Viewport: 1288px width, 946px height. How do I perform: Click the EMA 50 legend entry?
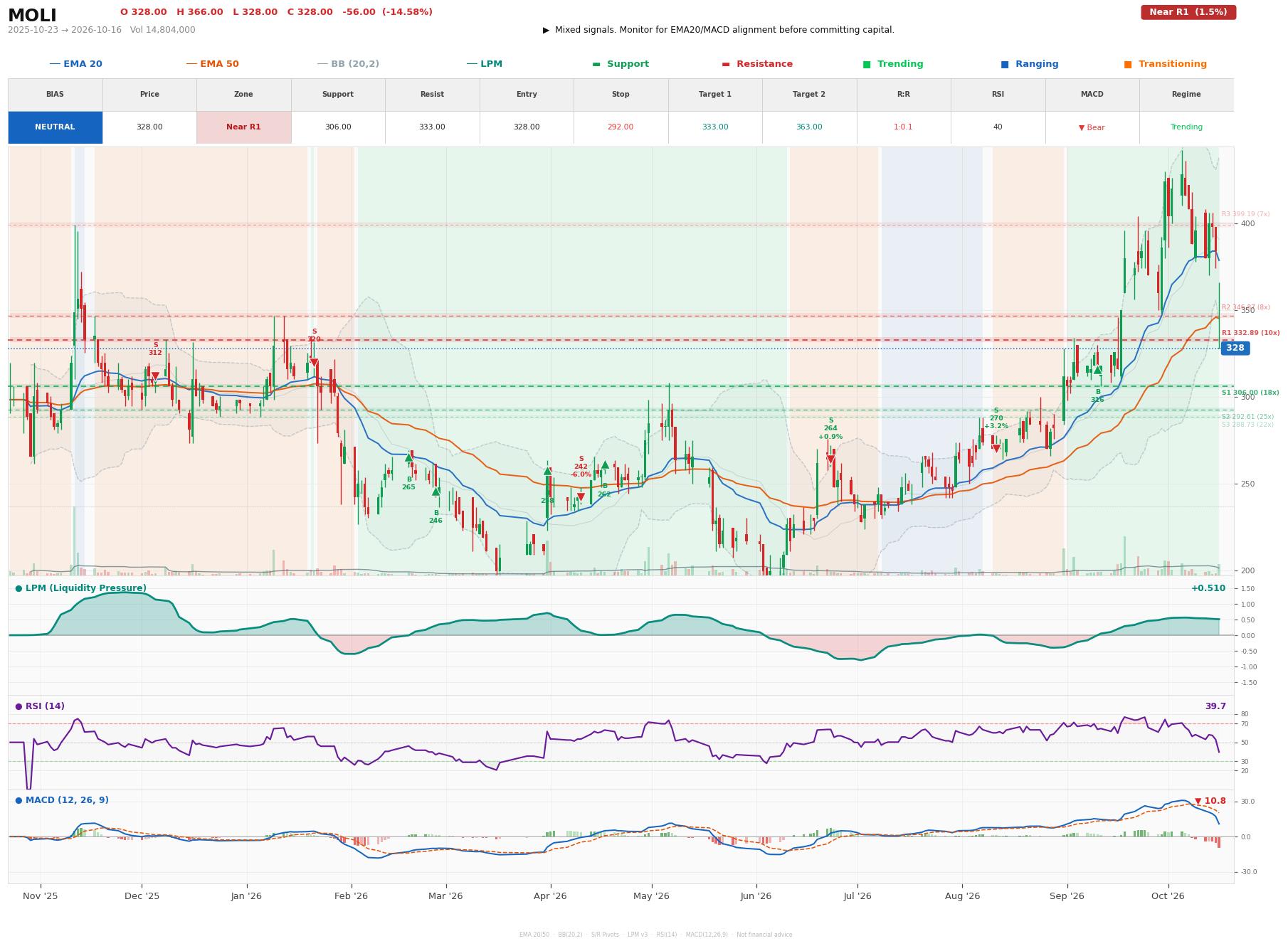click(213, 64)
